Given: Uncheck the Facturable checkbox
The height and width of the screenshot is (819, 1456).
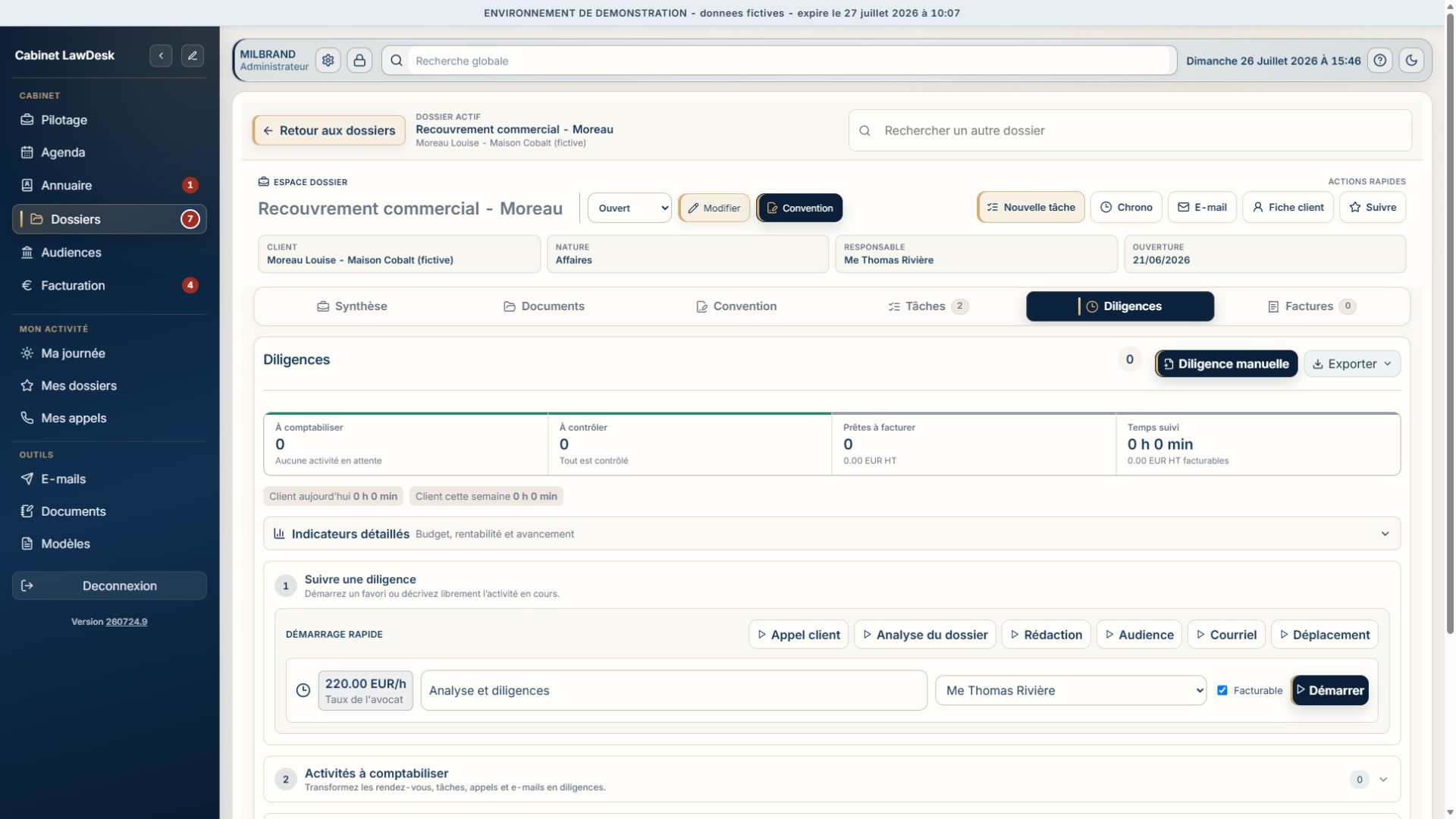Looking at the screenshot, I should click(x=1222, y=690).
